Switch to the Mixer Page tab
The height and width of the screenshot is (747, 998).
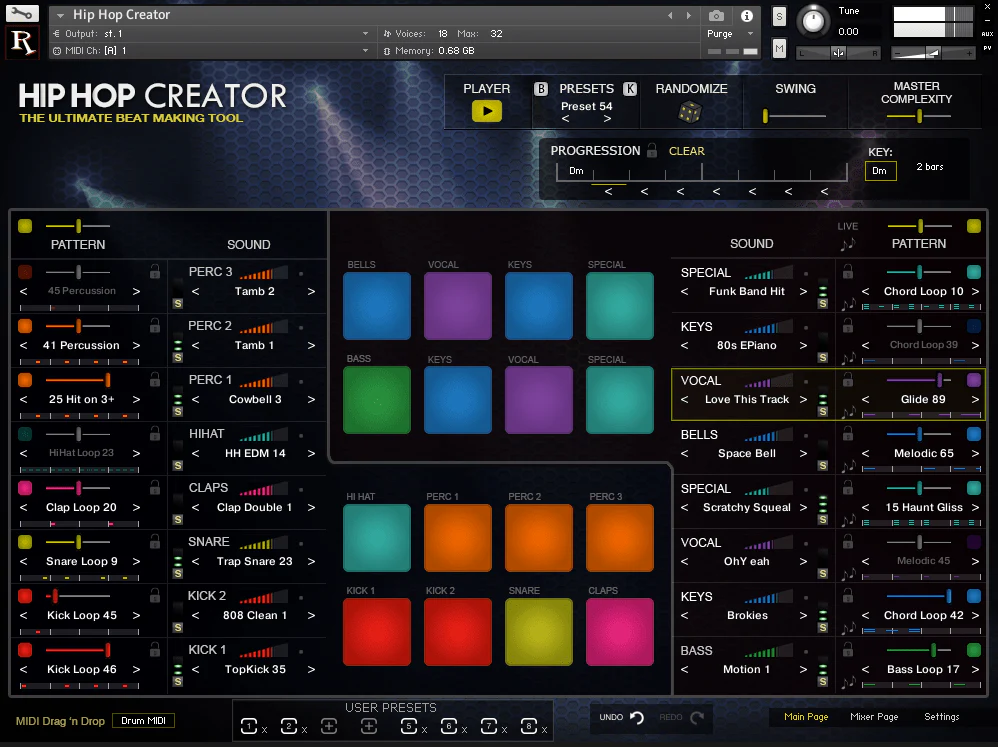point(874,717)
